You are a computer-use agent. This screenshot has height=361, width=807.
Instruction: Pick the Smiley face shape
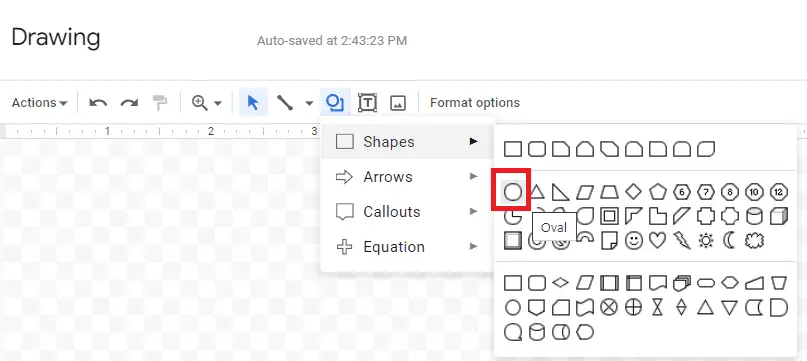point(634,240)
